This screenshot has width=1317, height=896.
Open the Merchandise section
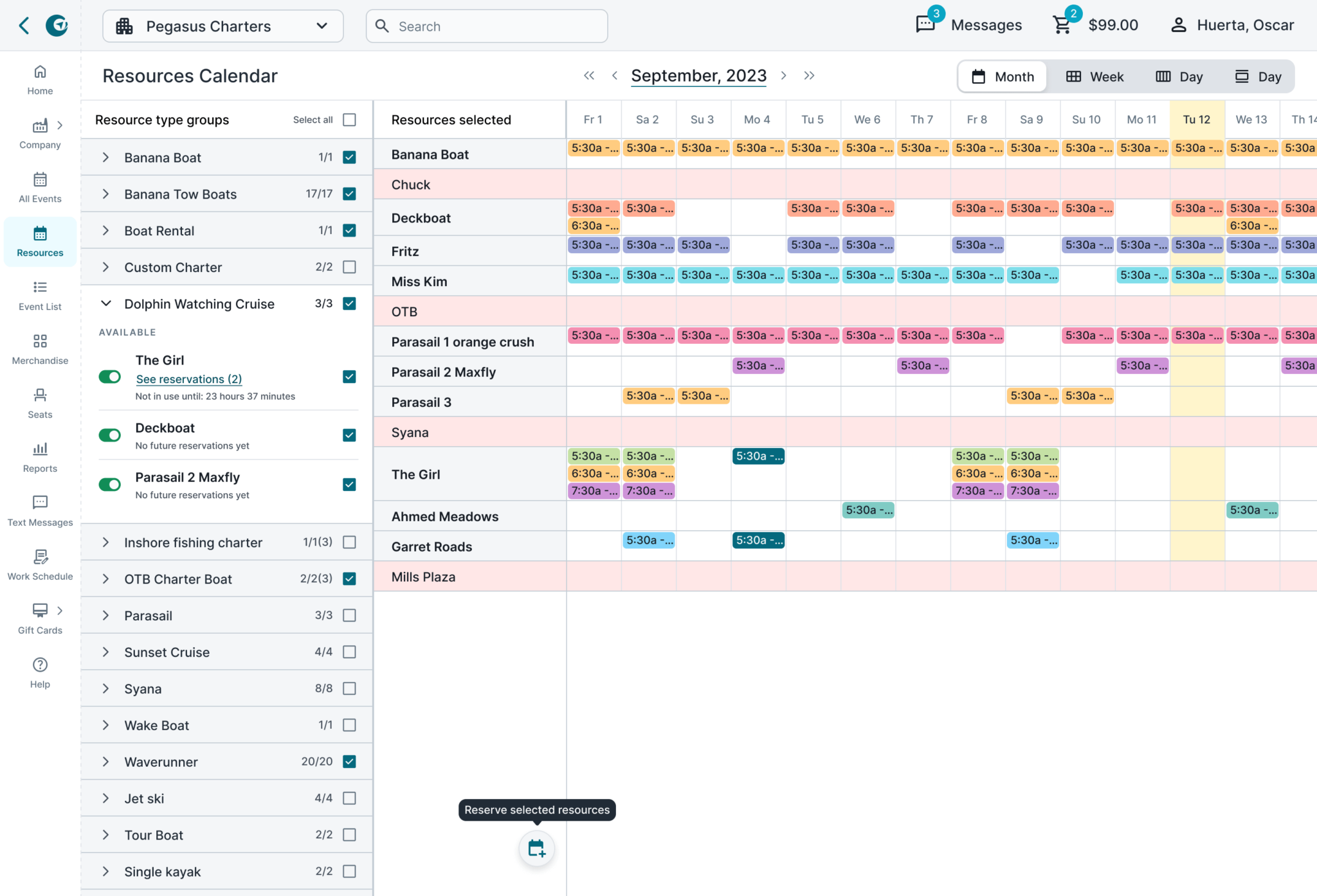tap(39, 349)
